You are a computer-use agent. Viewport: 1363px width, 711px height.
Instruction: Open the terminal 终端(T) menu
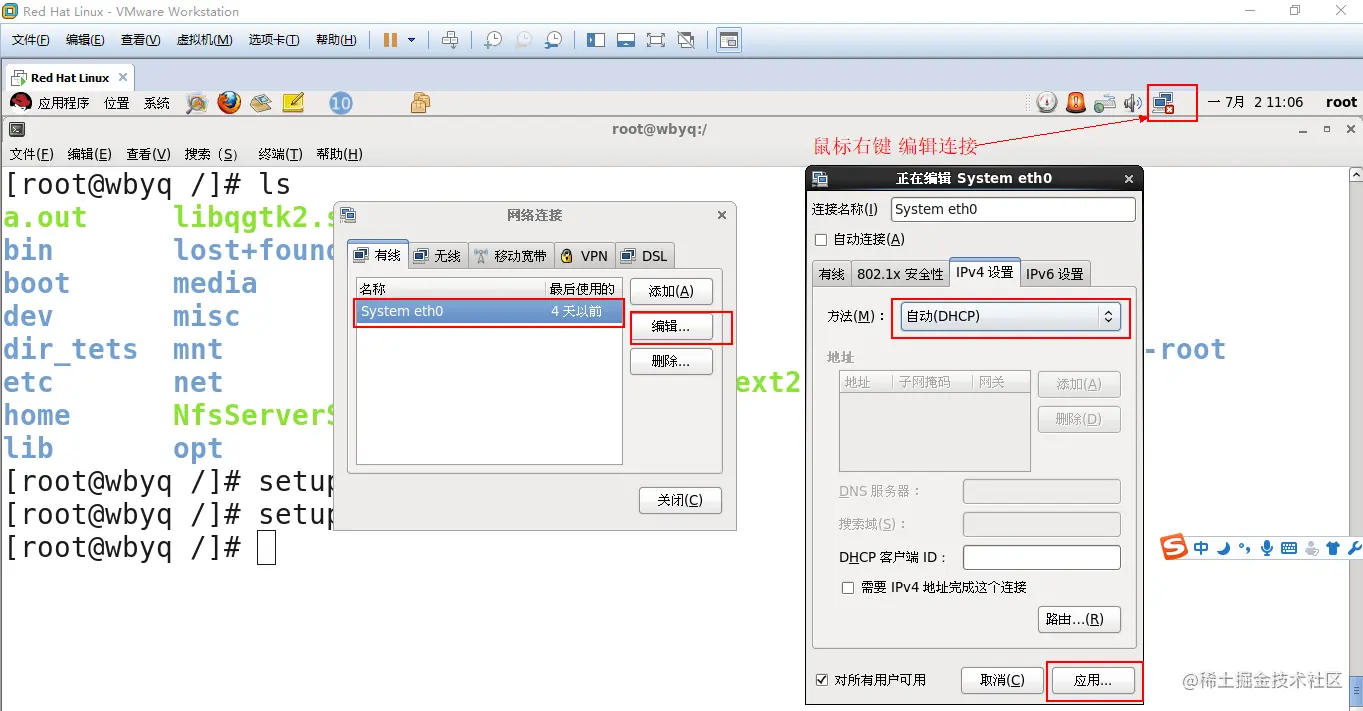pyautogui.click(x=280, y=154)
